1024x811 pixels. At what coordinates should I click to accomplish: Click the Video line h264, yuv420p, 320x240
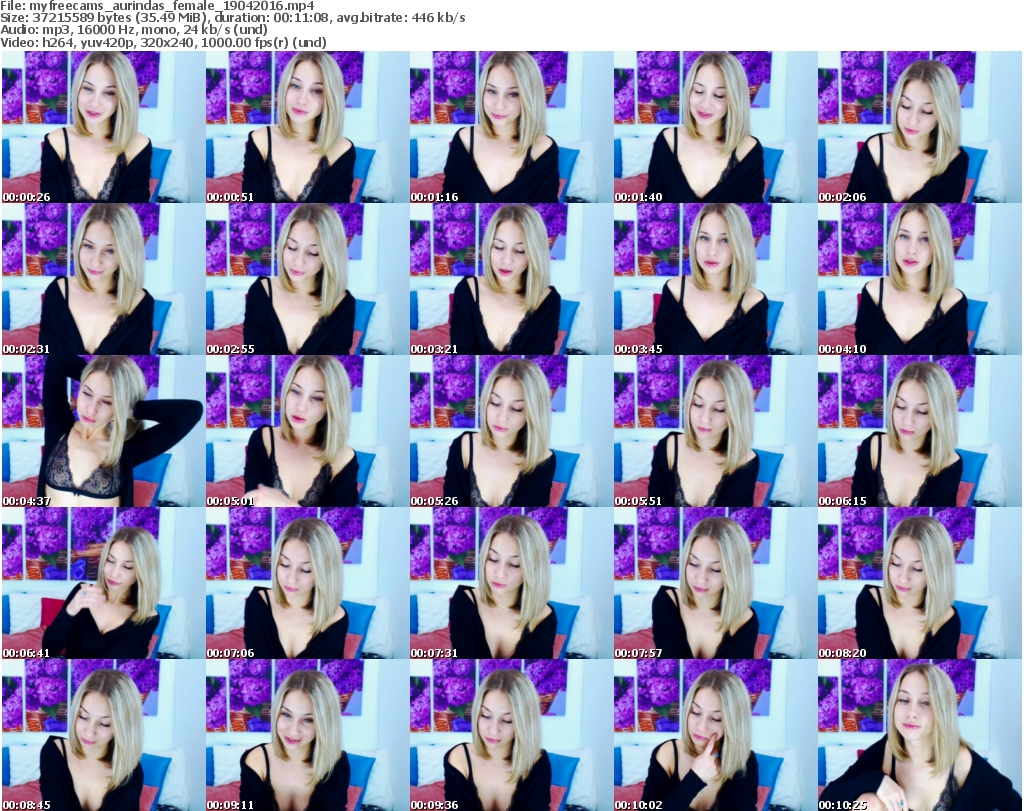pos(117,42)
